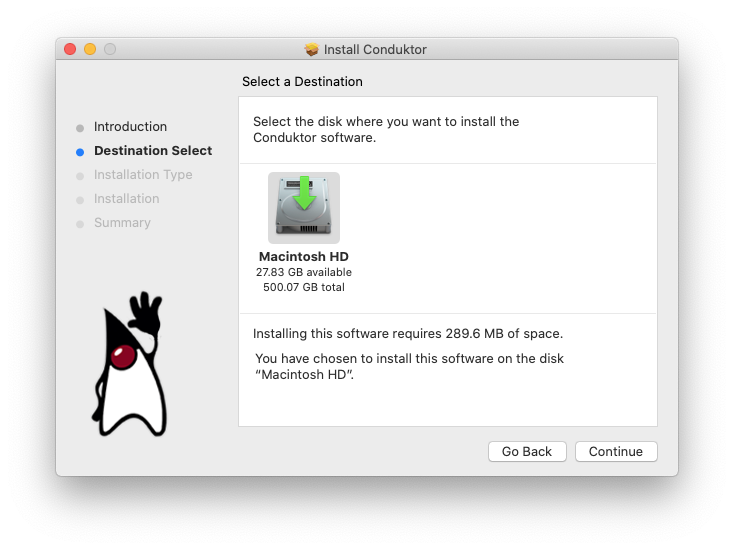The width and height of the screenshot is (734, 550).
Task: Click the gray bullet beside Introduction
Action: point(80,128)
